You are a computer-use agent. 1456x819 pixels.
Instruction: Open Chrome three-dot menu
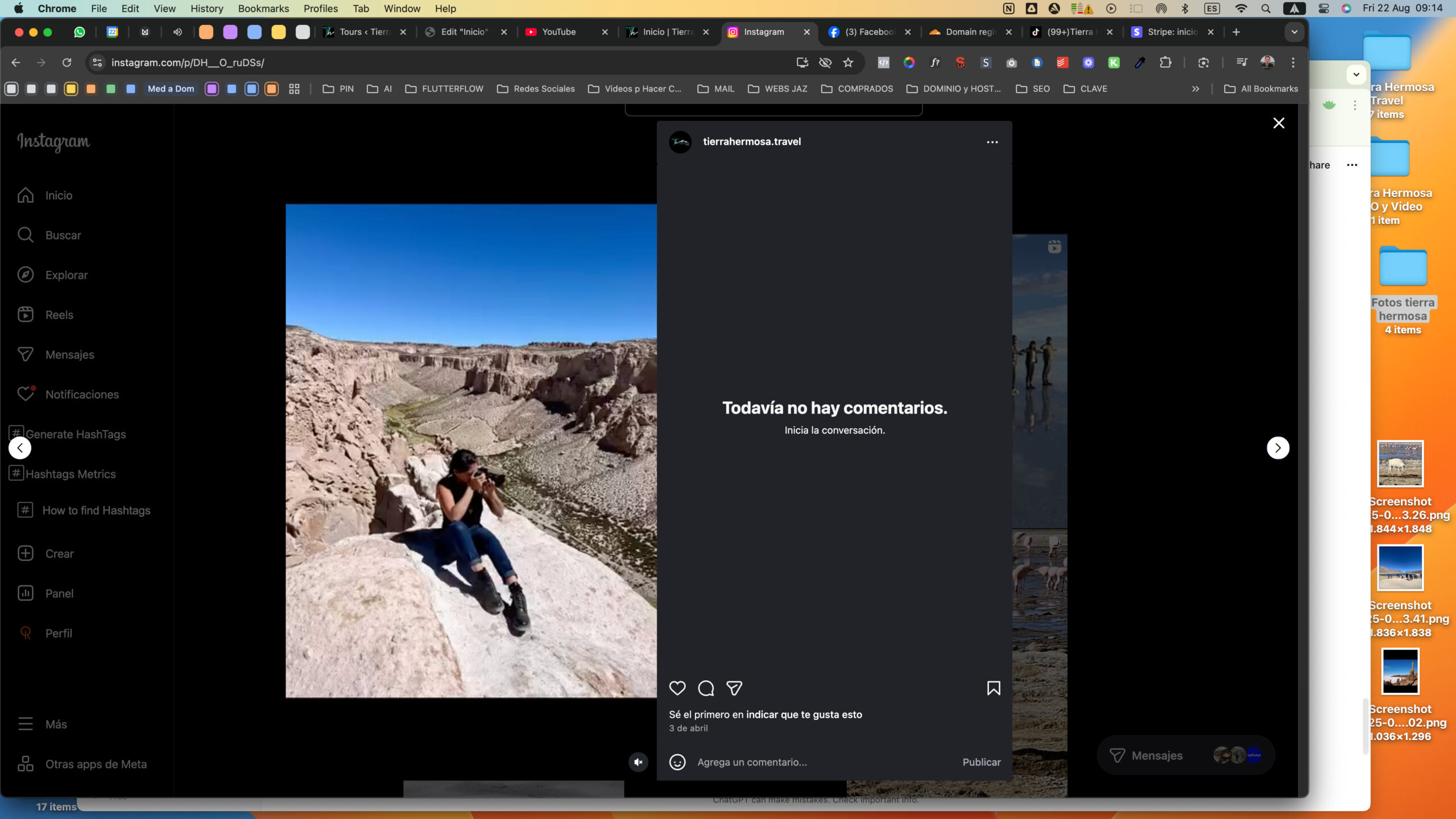pos(1293,63)
